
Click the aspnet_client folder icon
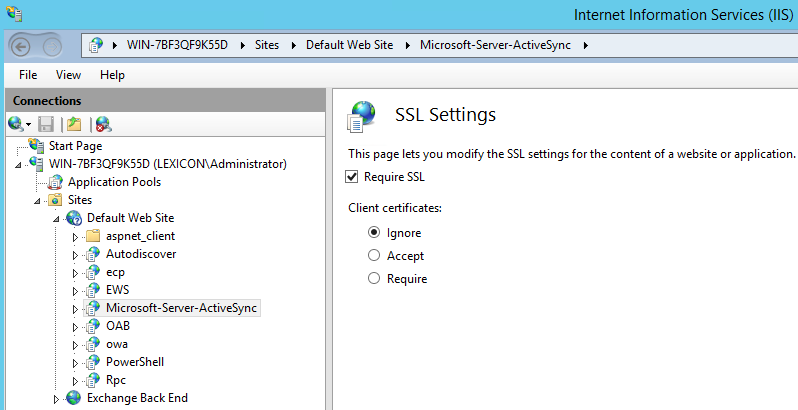[x=93, y=236]
